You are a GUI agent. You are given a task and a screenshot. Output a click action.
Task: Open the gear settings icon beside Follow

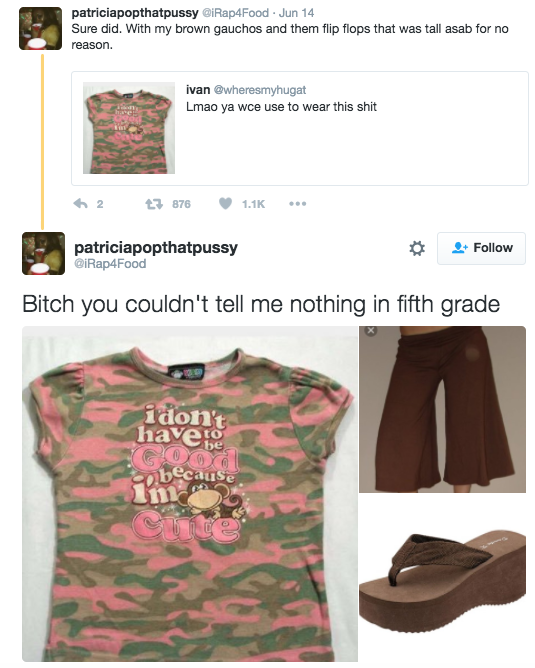point(417,248)
